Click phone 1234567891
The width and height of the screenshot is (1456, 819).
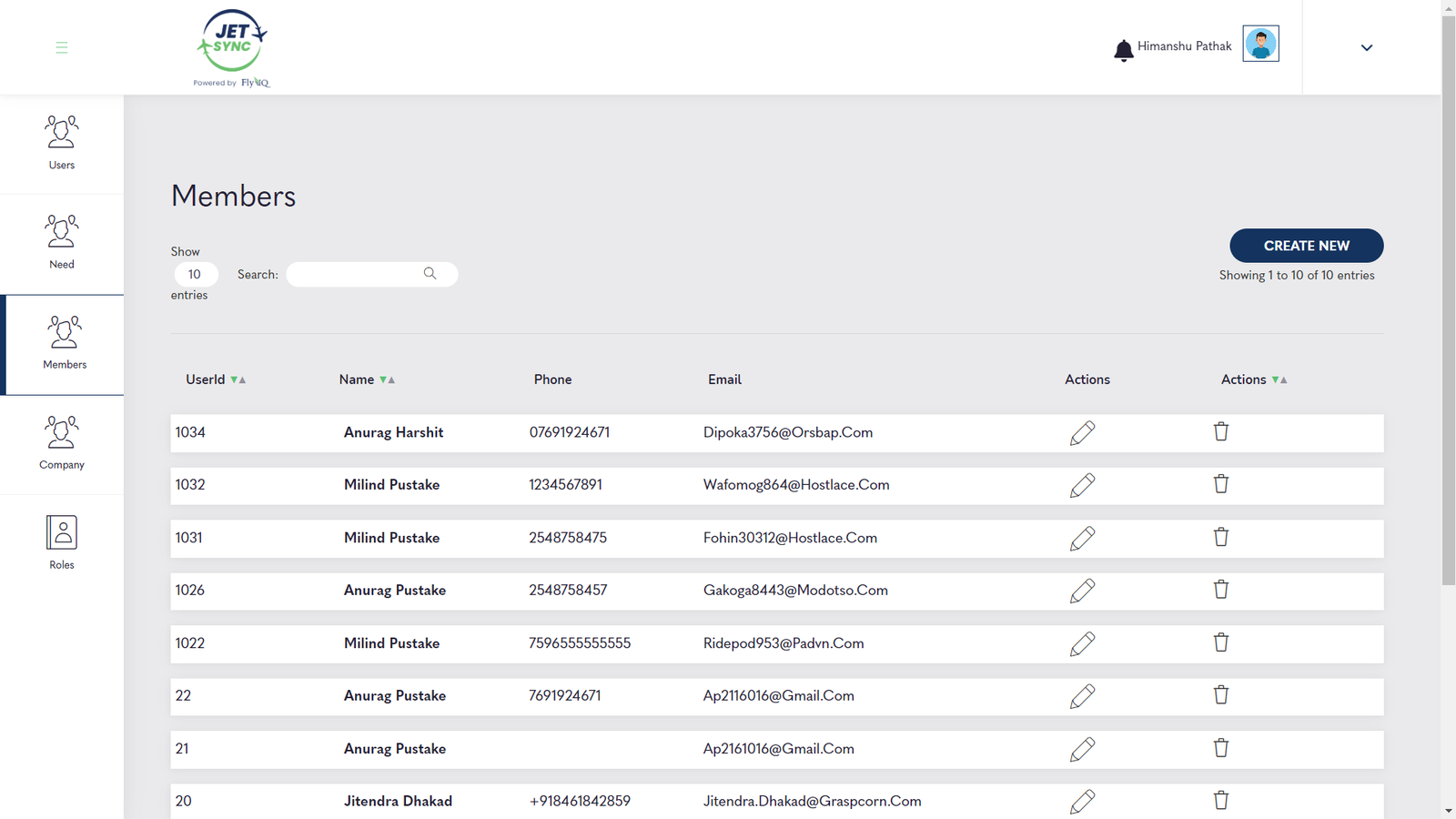tap(565, 485)
